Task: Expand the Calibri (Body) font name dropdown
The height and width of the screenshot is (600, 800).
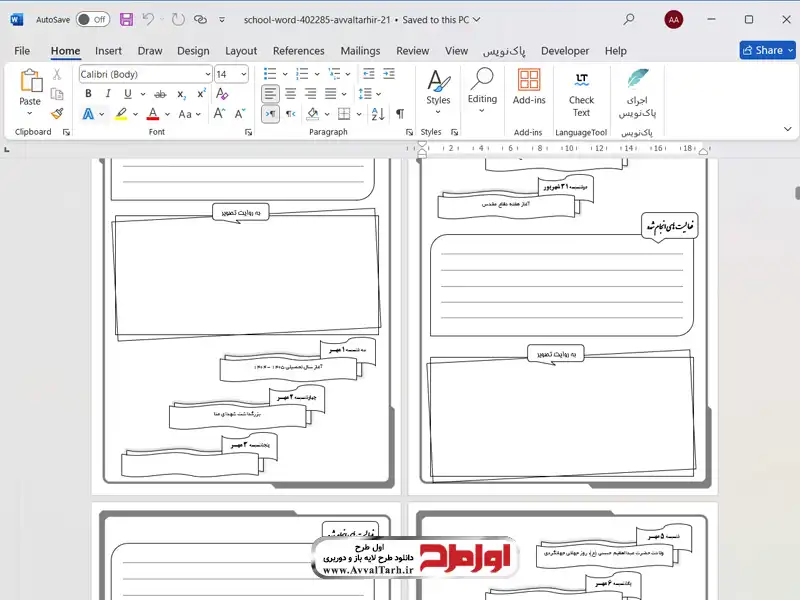Action: pos(207,74)
